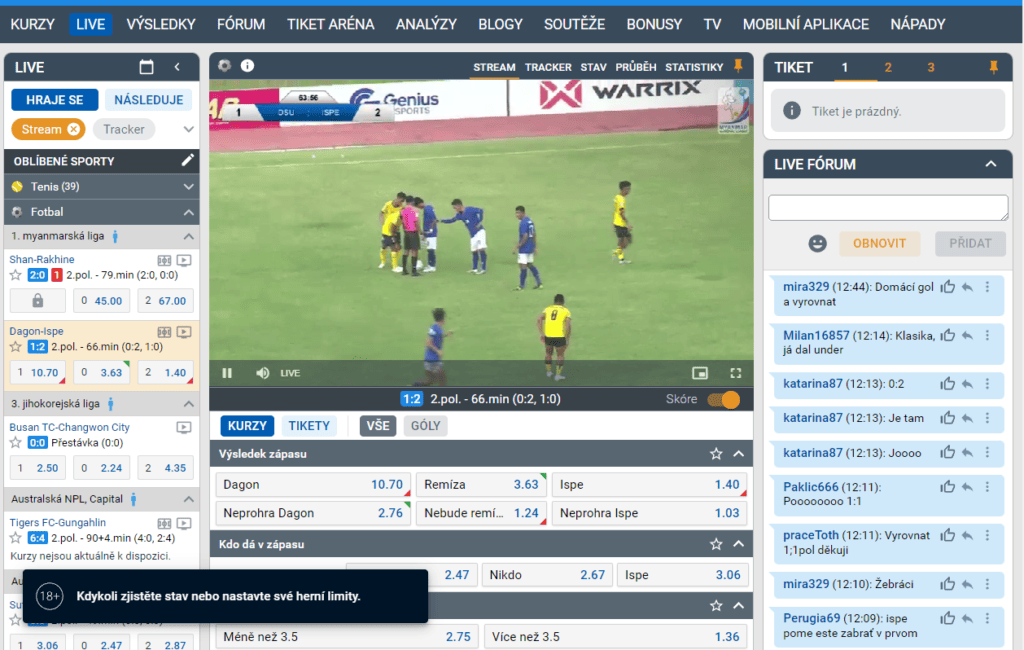The width and height of the screenshot is (1024, 650).
Task: Filter markets by GÓLY
Action: pyautogui.click(x=425, y=426)
